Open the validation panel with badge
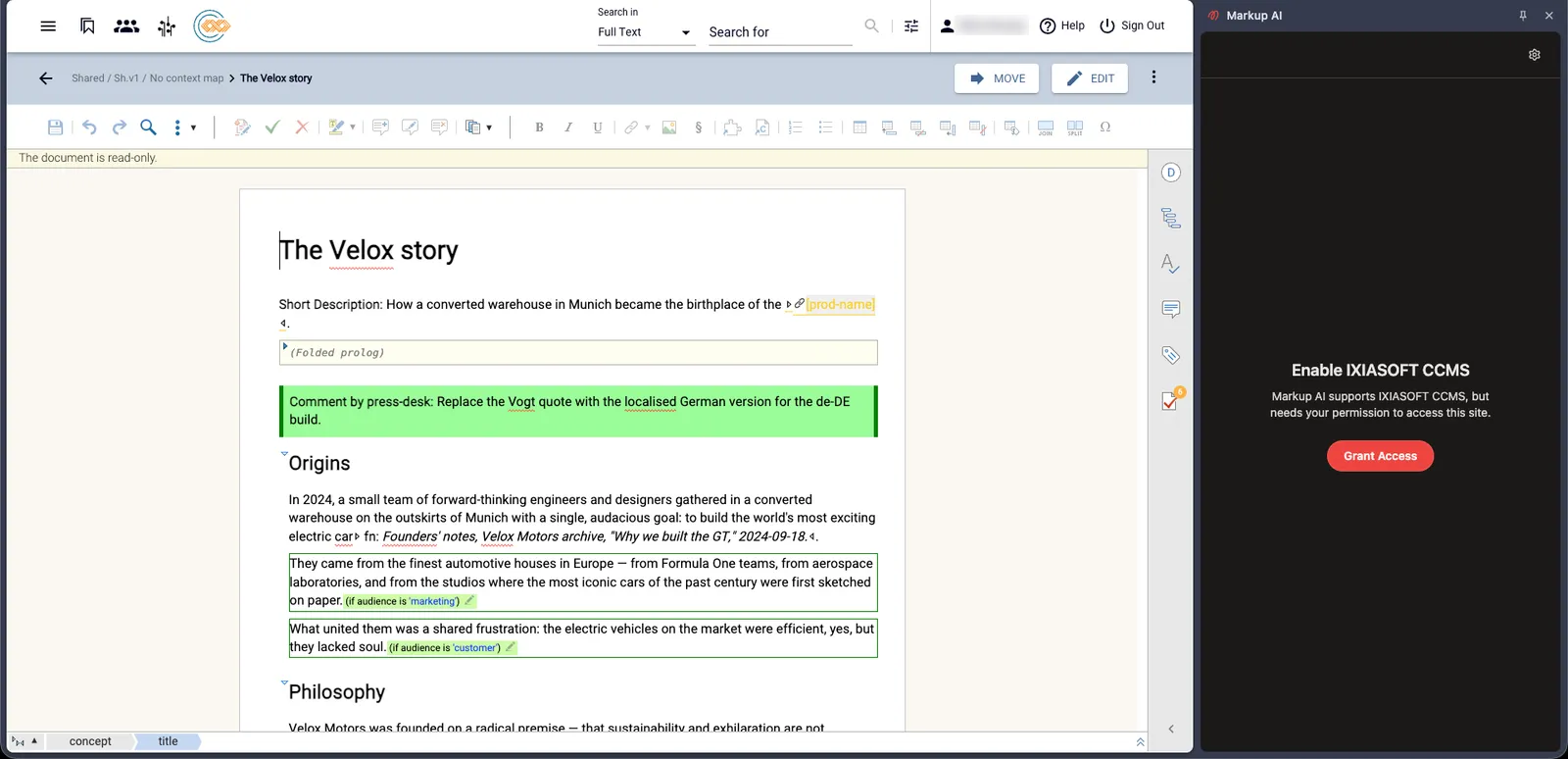The width and height of the screenshot is (1568, 759). (x=1172, y=399)
